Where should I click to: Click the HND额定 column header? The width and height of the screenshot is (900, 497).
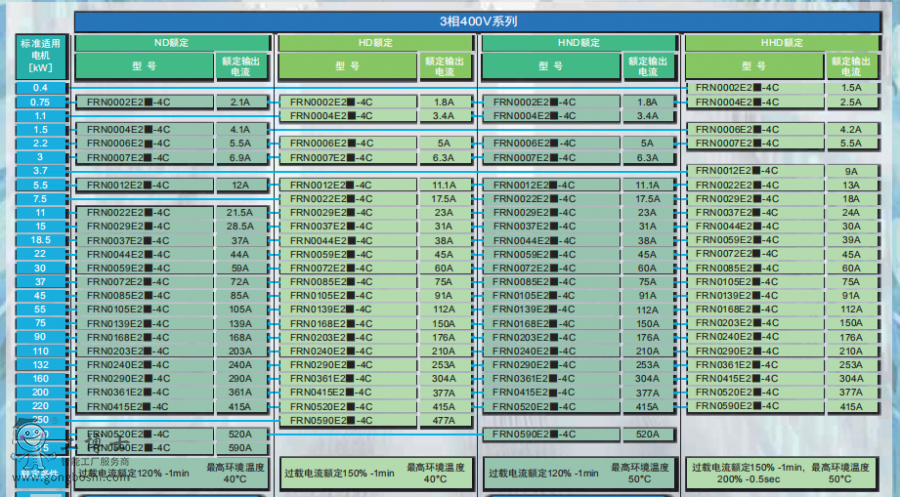point(578,43)
